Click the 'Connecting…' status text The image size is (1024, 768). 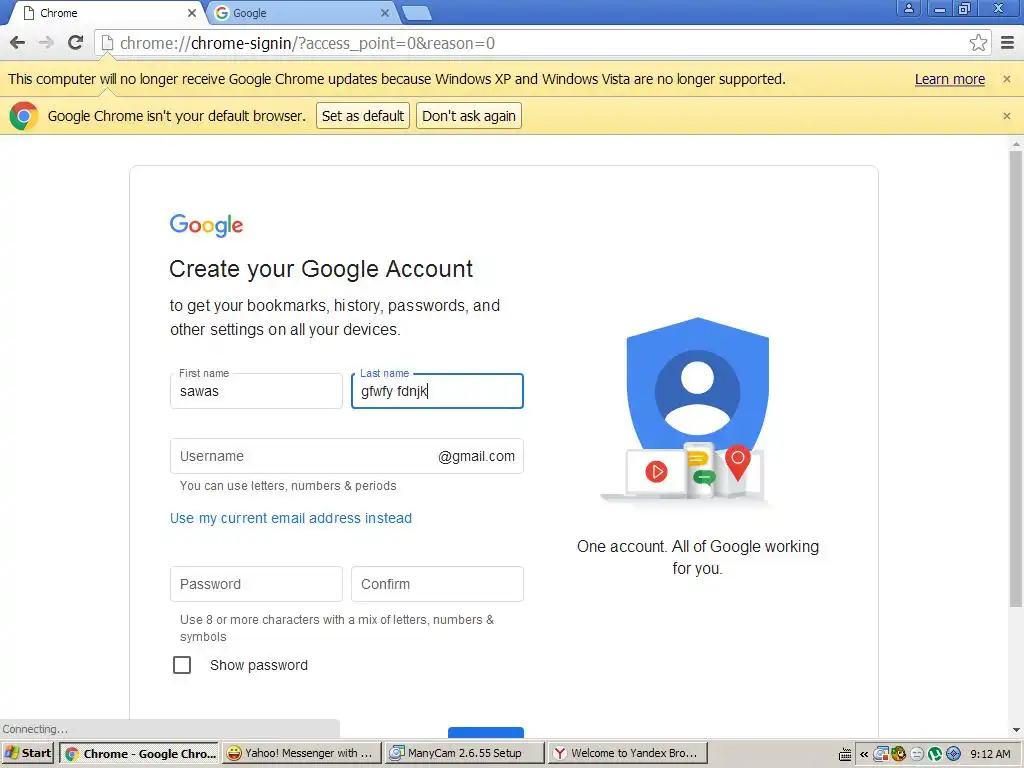[x=35, y=729]
